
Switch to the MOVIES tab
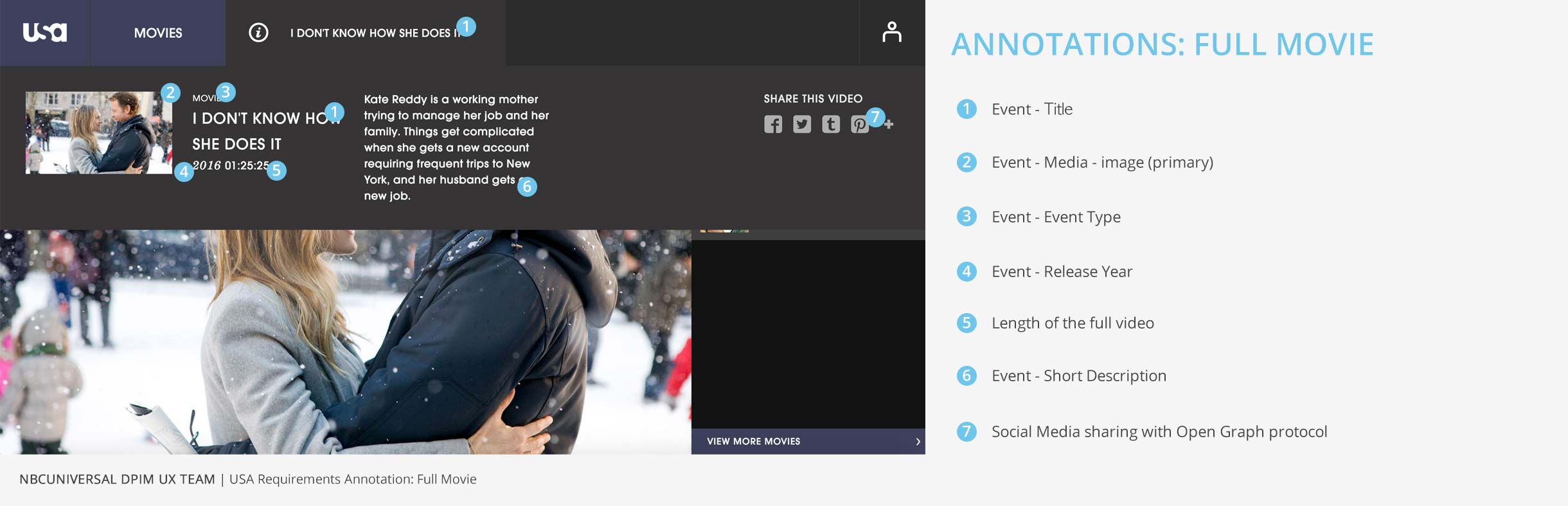click(158, 33)
